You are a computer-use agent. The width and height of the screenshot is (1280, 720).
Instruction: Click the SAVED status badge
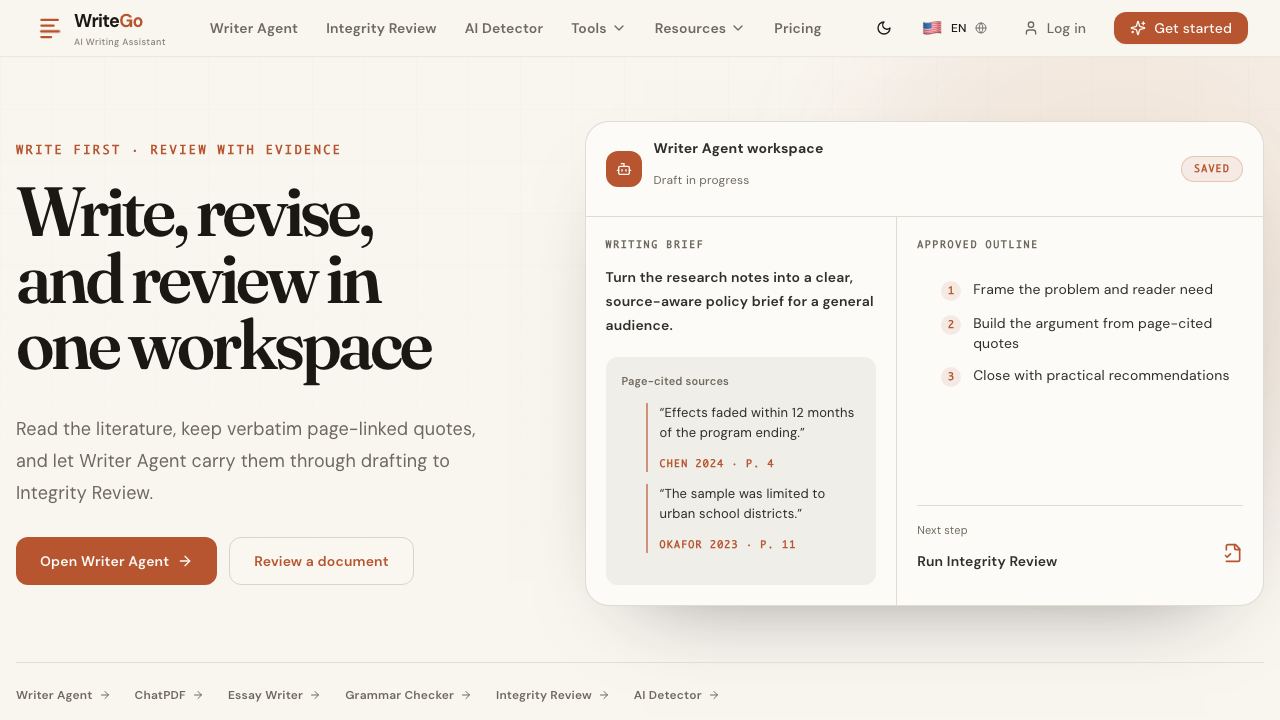(x=1211, y=169)
